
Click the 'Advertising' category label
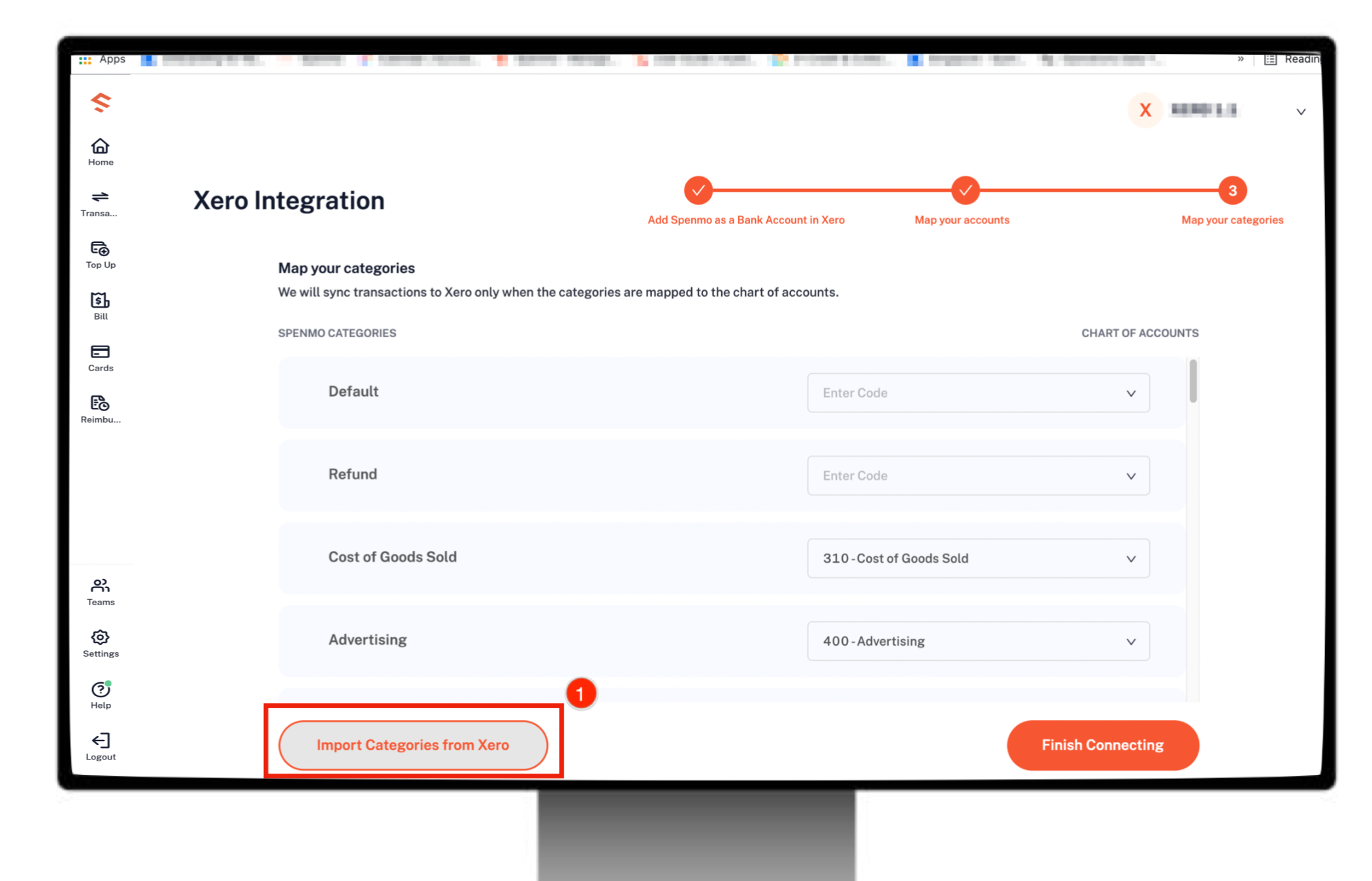(x=368, y=640)
